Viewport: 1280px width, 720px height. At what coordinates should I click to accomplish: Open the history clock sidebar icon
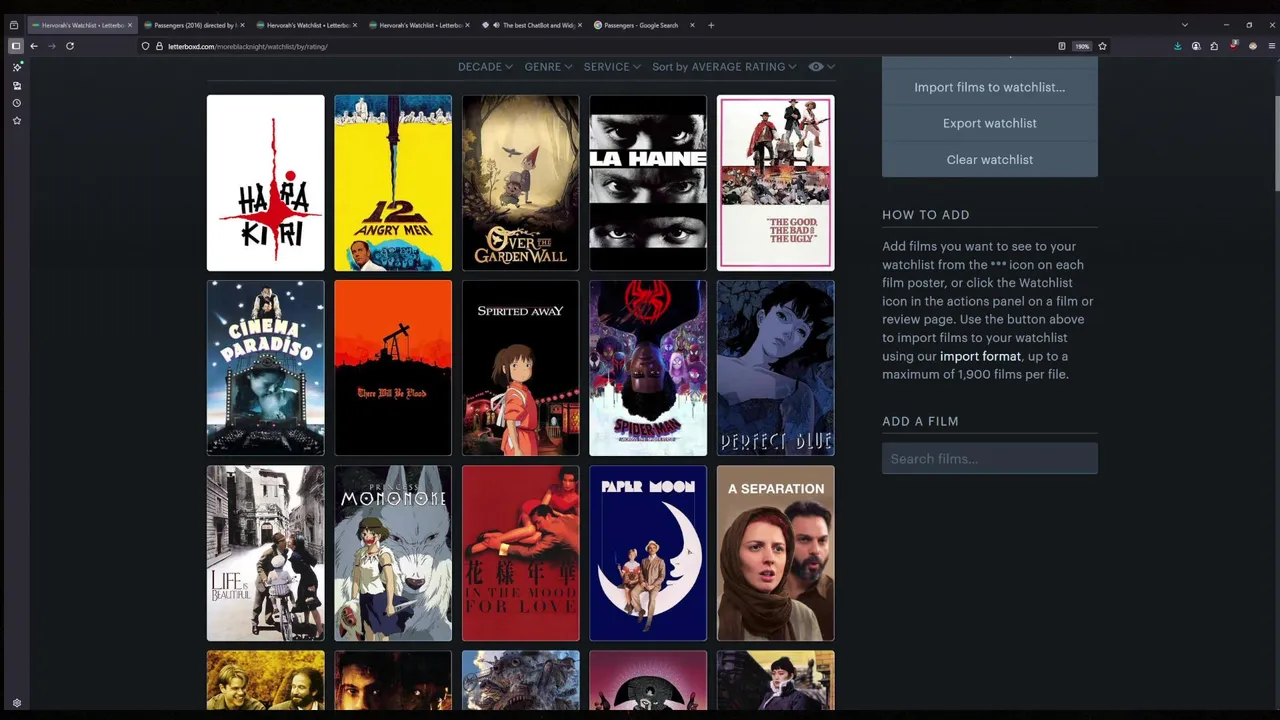coord(16,103)
